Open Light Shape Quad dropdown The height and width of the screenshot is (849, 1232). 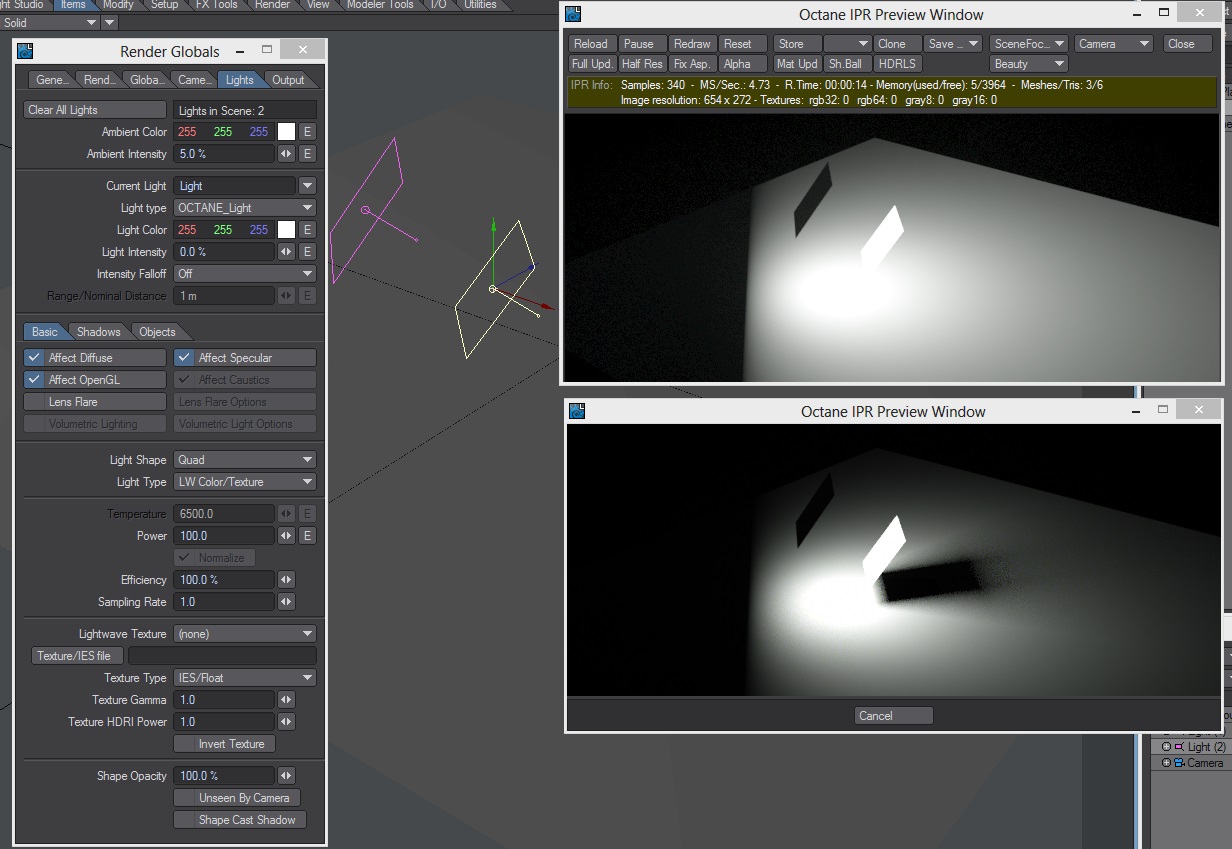[245, 460]
